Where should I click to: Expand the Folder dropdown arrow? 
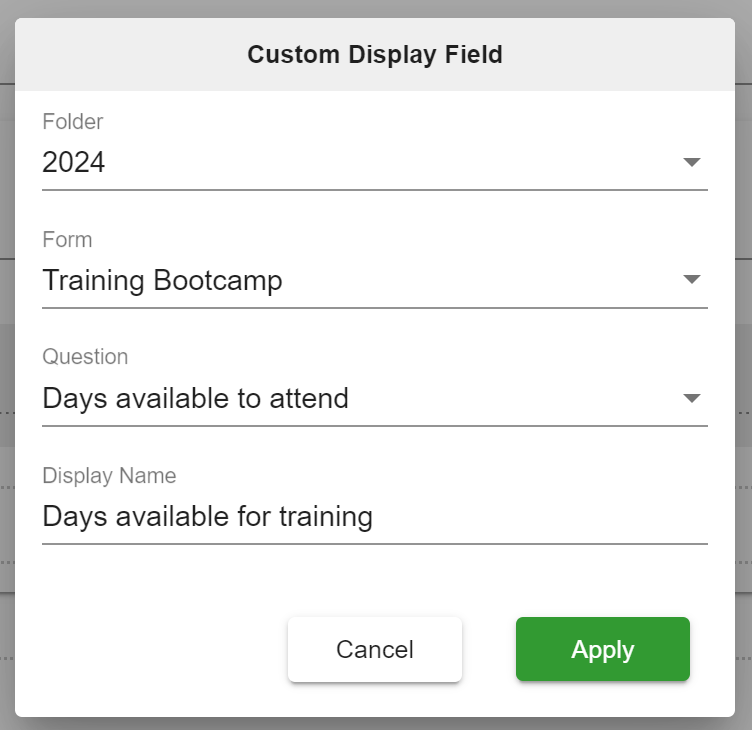click(691, 162)
